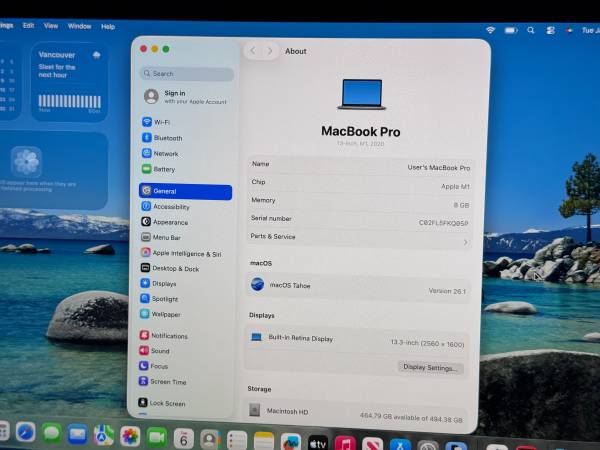This screenshot has height=450, width=600.
Task: Open Screen Time settings
Action: click(x=168, y=382)
